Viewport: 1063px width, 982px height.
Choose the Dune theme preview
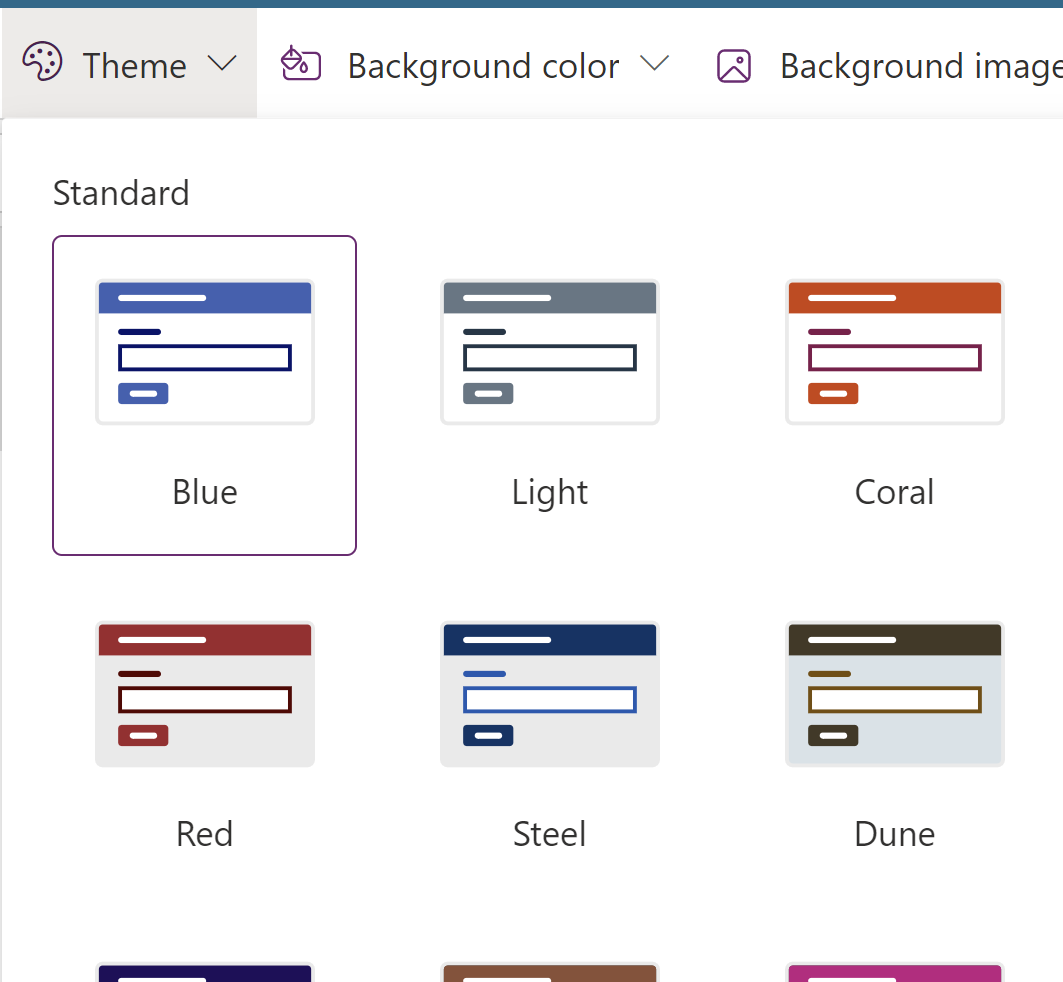click(x=894, y=694)
